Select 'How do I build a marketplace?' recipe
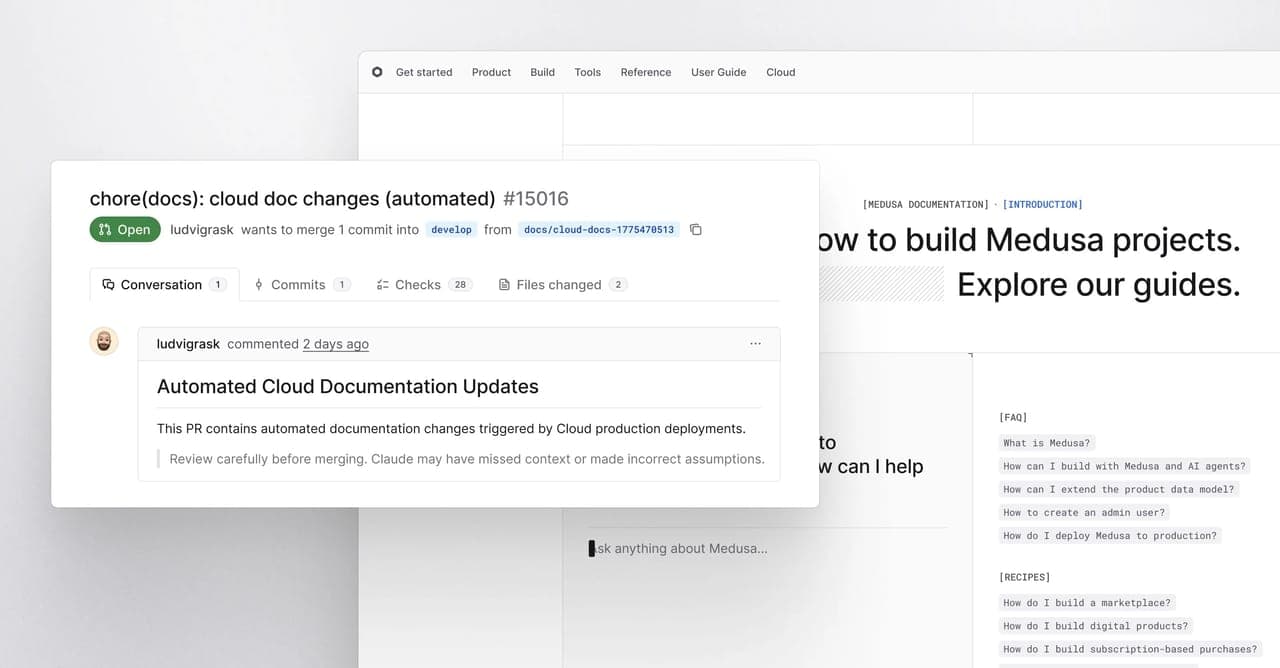Image resolution: width=1280 pixels, height=668 pixels. click(x=1086, y=602)
